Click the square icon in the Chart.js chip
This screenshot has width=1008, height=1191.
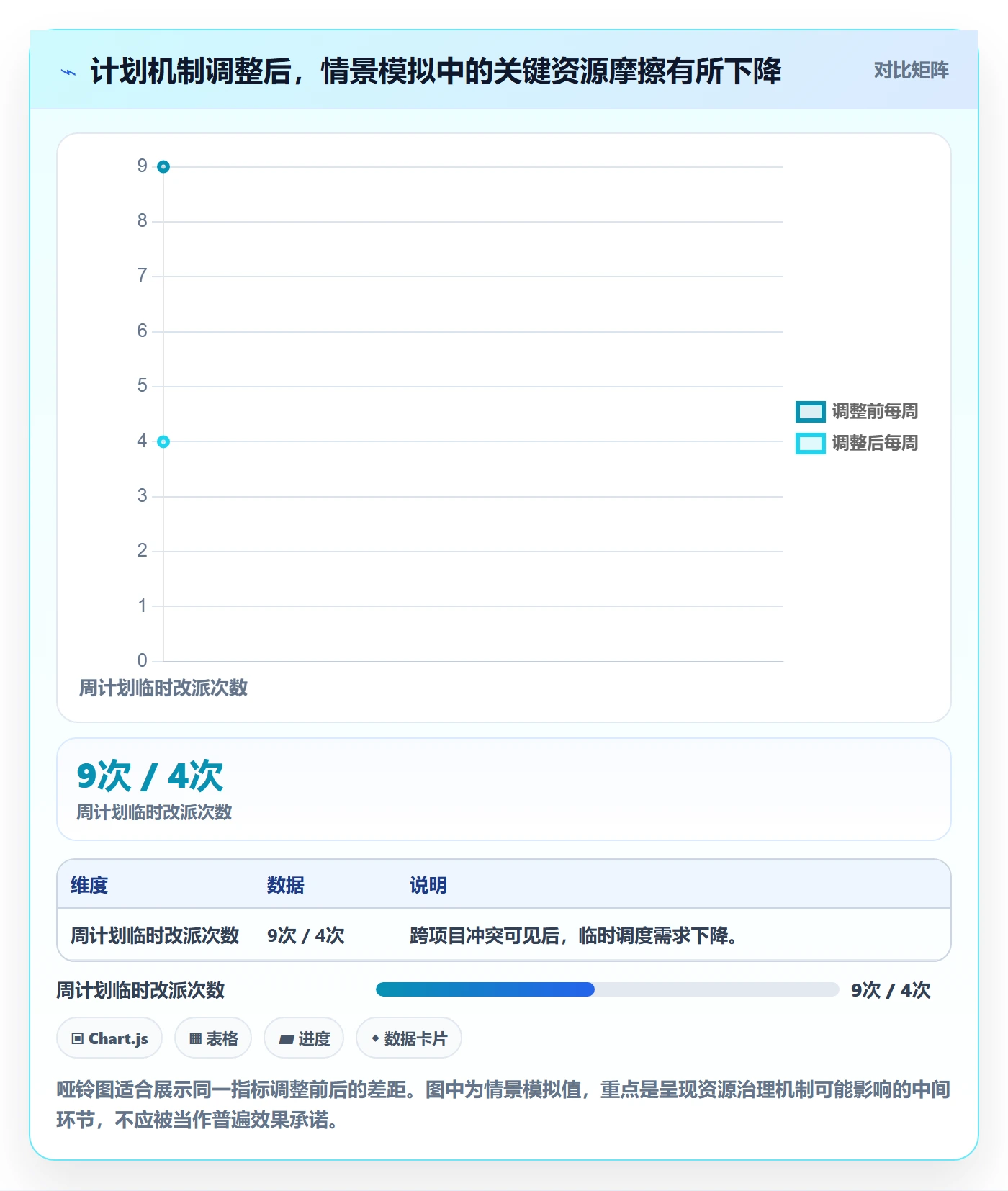pyautogui.click(x=78, y=1038)
